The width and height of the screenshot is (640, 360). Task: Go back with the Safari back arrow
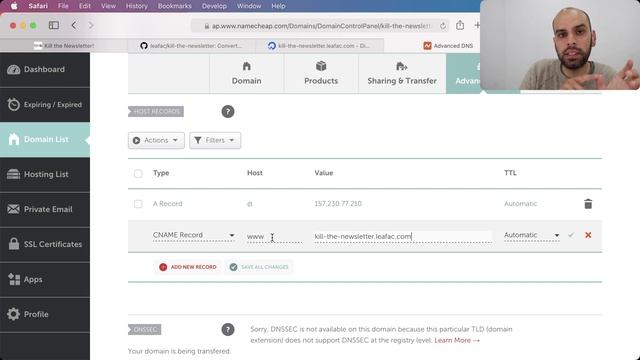(x=74, y=25)
